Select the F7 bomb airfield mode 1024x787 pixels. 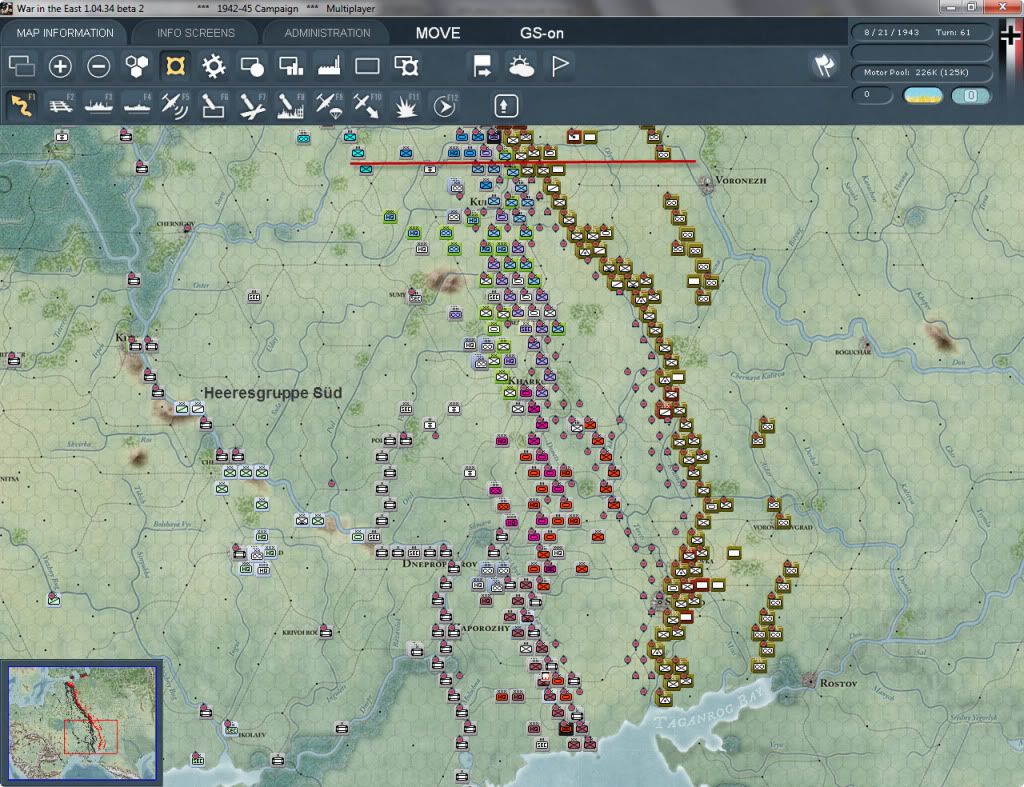(x=252, y=105)
